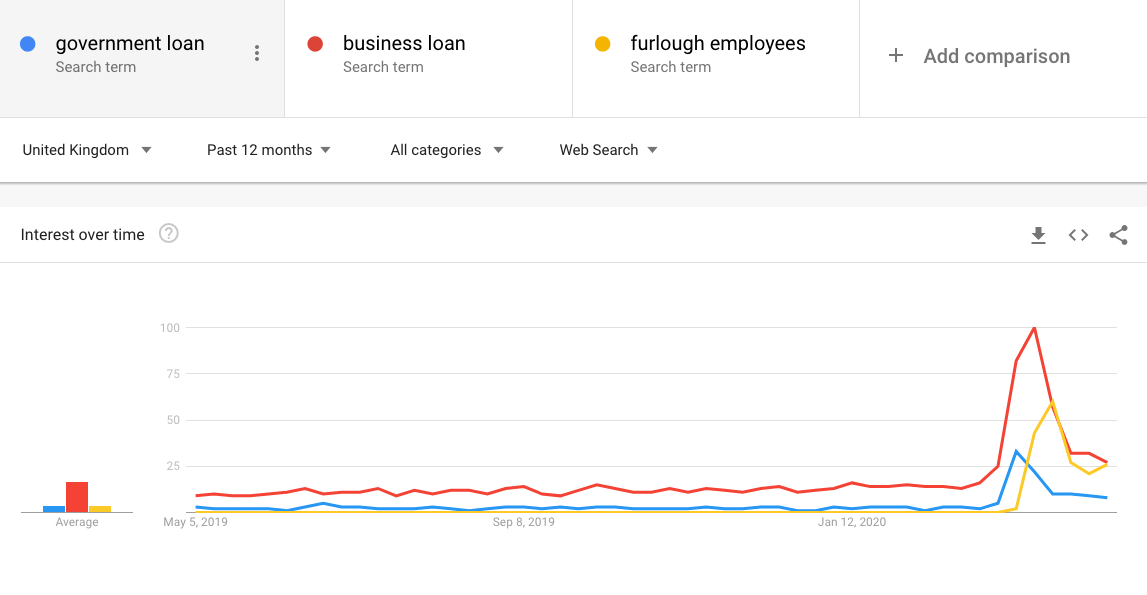The height and width of the screenshot is (595, 1147).
Task: Select the business loan search term
Action: pos(404,44)
